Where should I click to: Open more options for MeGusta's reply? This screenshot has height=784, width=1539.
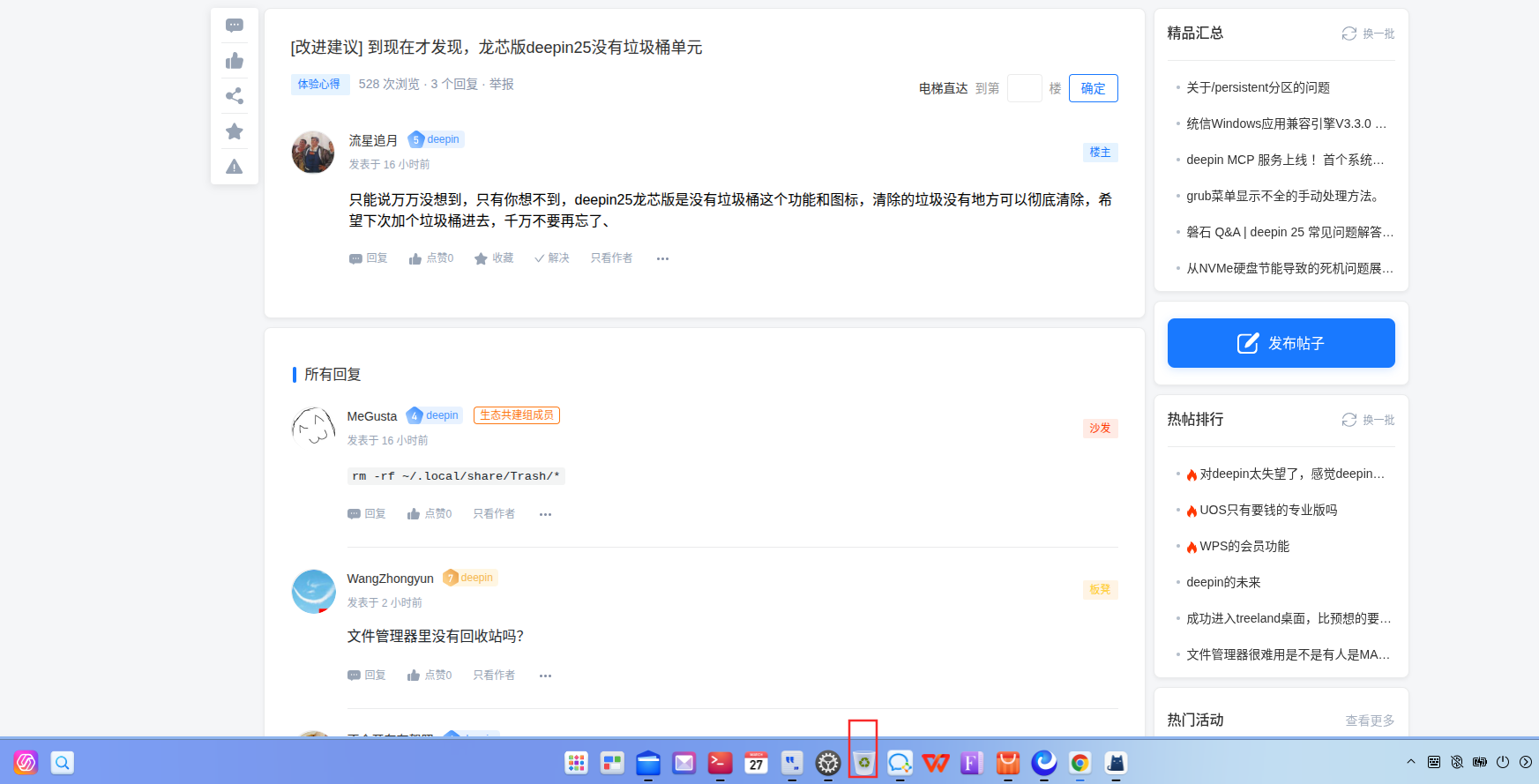[x=545, y=514]
